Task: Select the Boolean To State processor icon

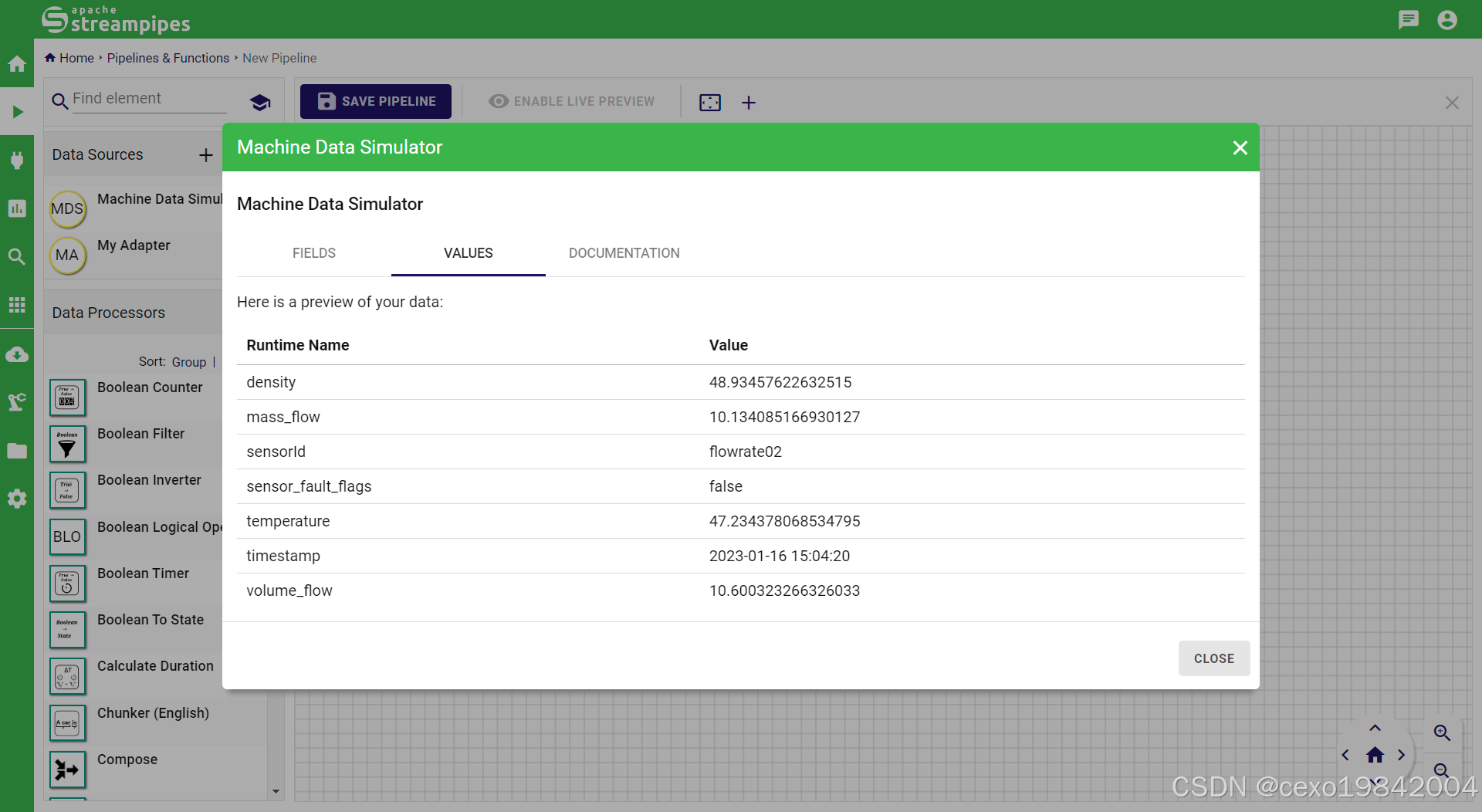Action: point(68,630)
